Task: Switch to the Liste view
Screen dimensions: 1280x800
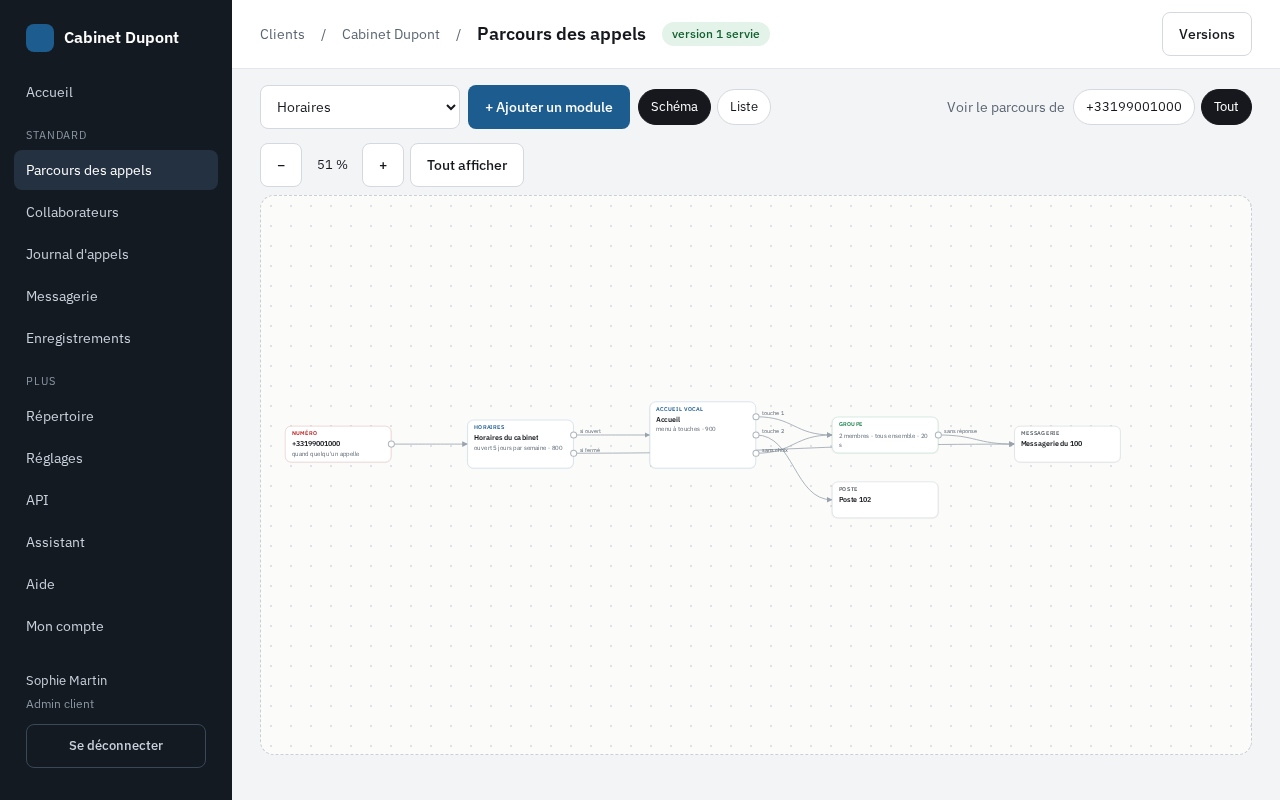Action: 744,107
